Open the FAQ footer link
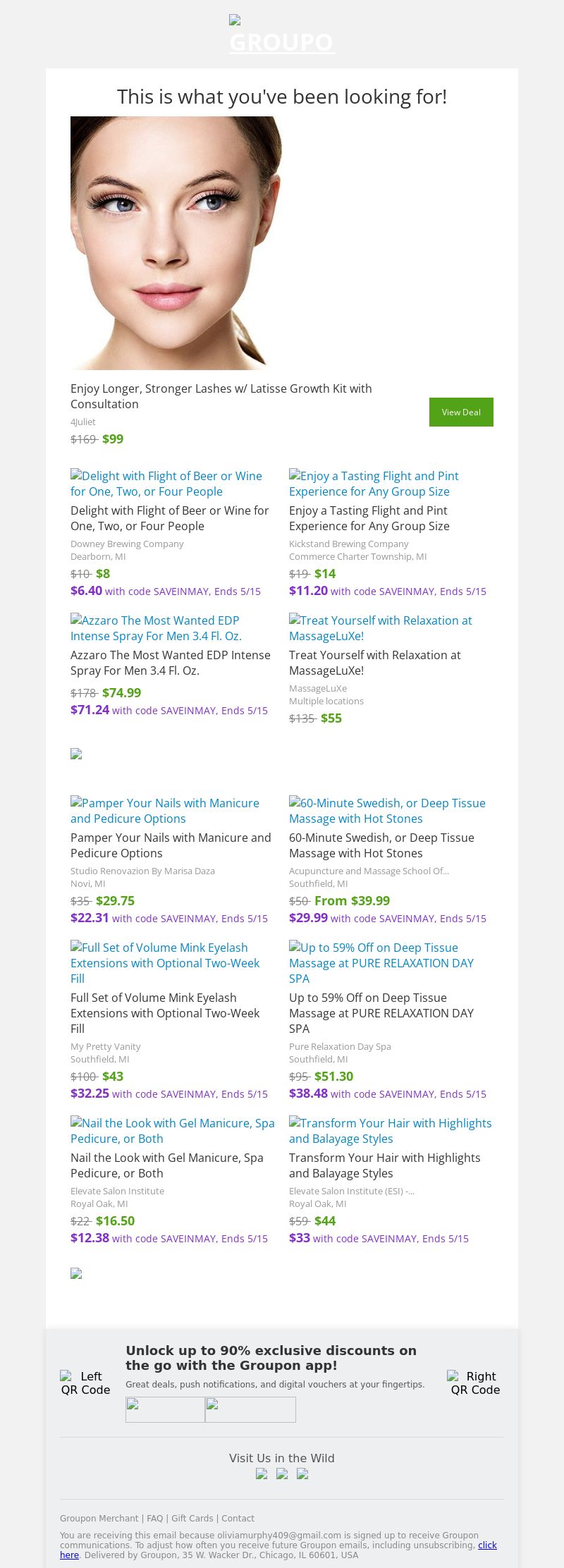The image size is (564, 1568). (x=155, y=1519)
